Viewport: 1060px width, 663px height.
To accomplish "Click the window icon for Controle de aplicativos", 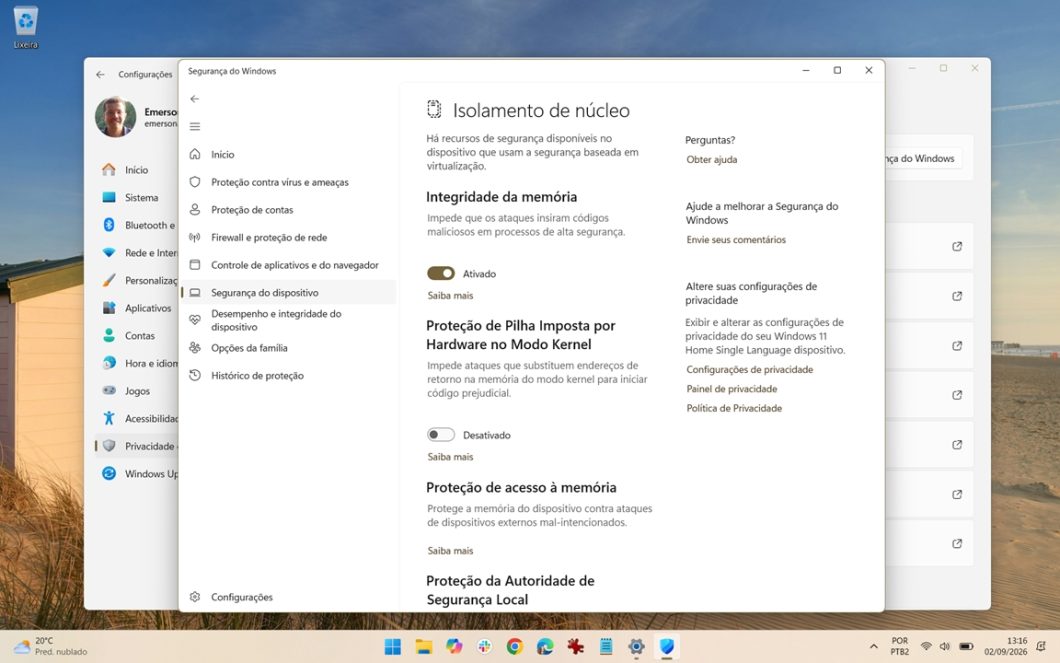I will pos(195,265).
